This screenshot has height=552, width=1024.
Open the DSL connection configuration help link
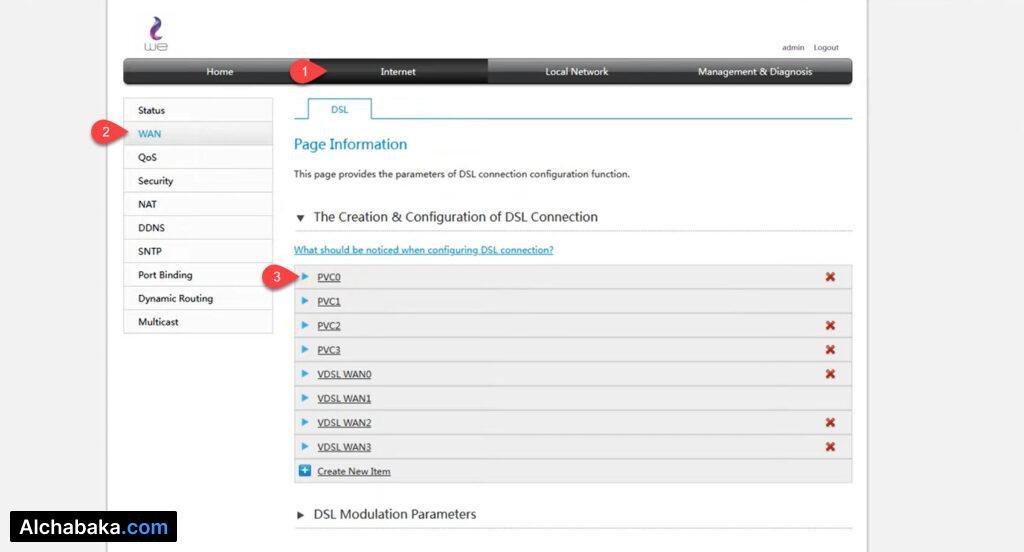(423, 250)
